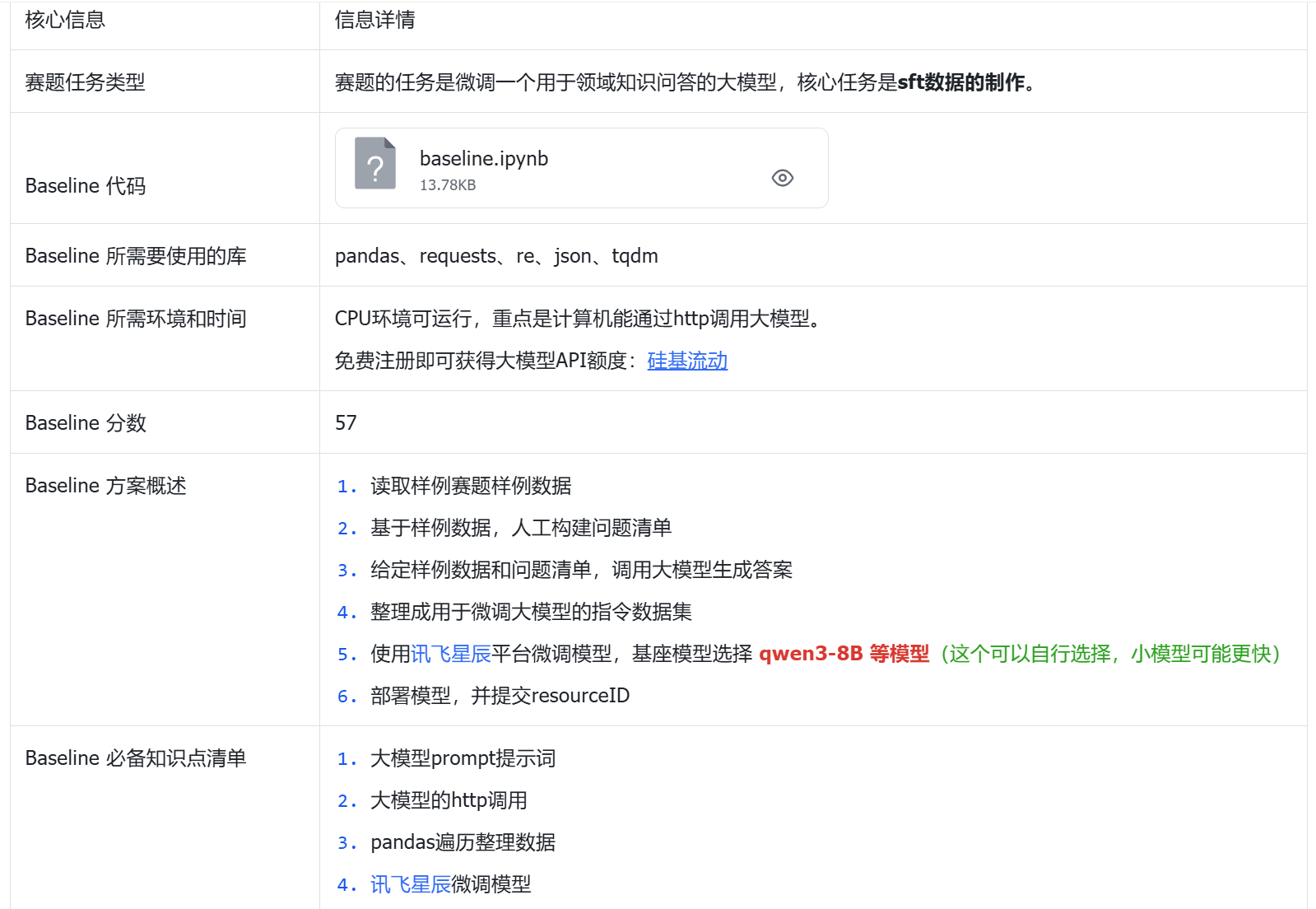This screenshot has height=909, width=1316.
Task: Open the baseline.ipynb file name
Action: [484, 158]
